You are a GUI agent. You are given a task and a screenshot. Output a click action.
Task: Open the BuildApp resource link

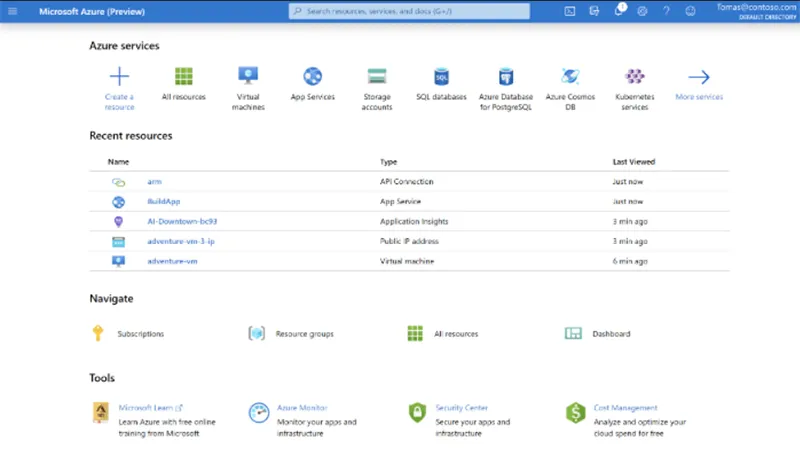point(164,202)
